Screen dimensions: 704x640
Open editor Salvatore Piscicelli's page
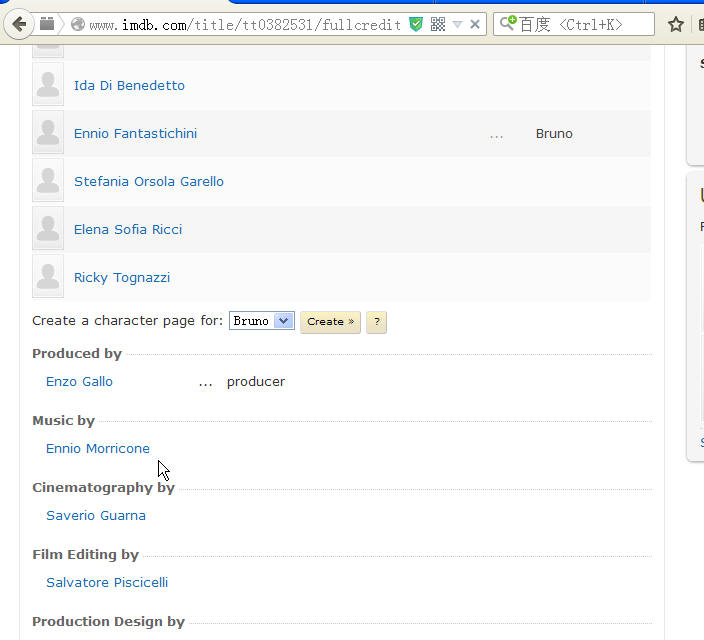tap(107, 583)
